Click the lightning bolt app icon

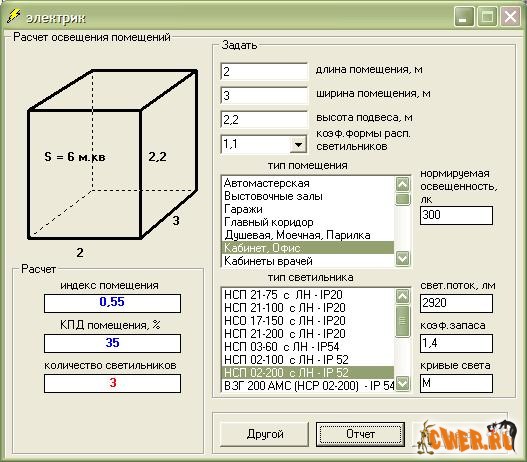coord(13,16)
